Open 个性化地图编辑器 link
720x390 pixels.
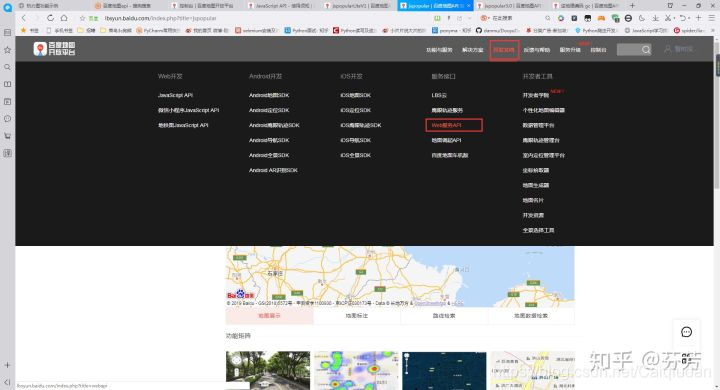(x=544, y=110)
